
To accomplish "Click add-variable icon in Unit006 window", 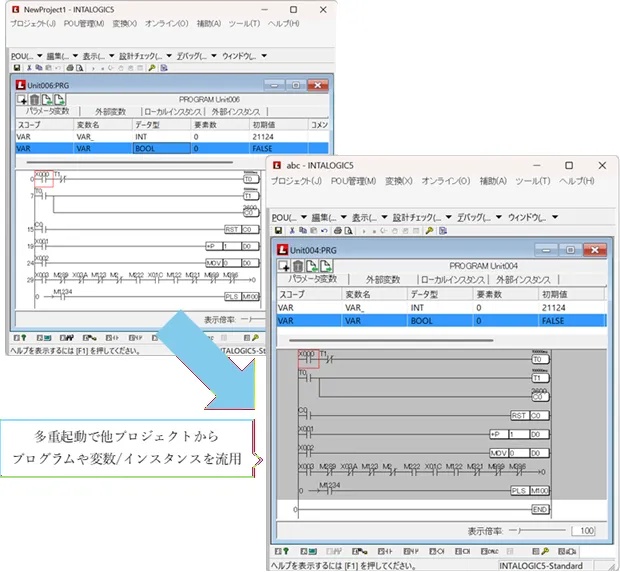I will [22, 99].
